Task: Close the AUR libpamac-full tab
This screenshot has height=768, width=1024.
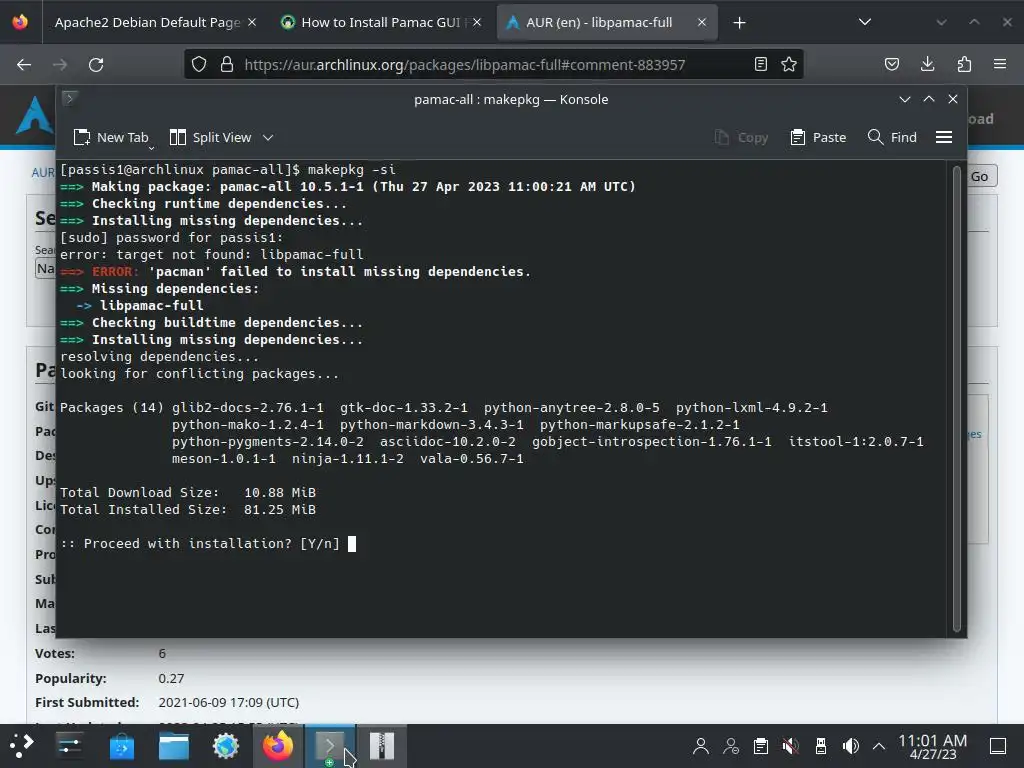Action: (702, 22)
